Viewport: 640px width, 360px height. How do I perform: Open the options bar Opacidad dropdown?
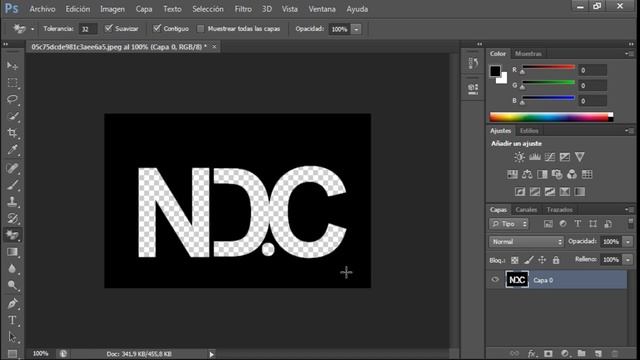point(356,29)
